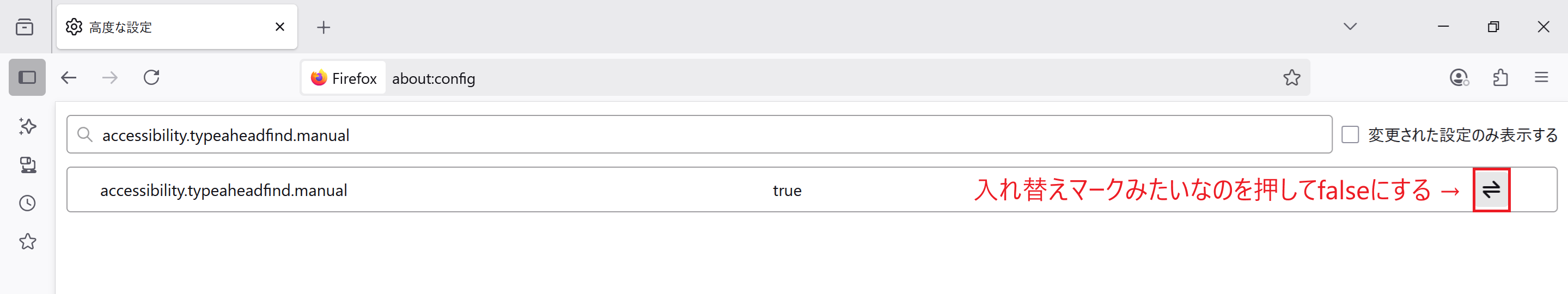Open history clock icon in sidebar
Viewport: 1568px width, 294px height.
click(x=27, y=203)
